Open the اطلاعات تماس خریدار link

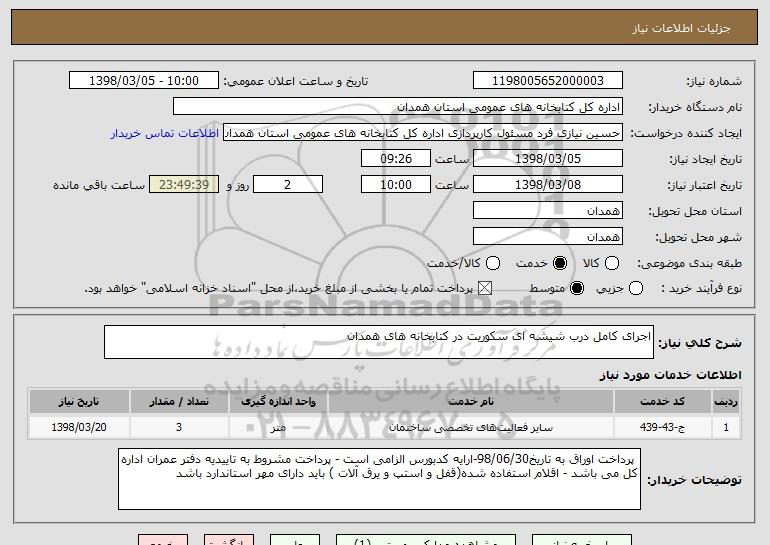(x=165, y=133)
